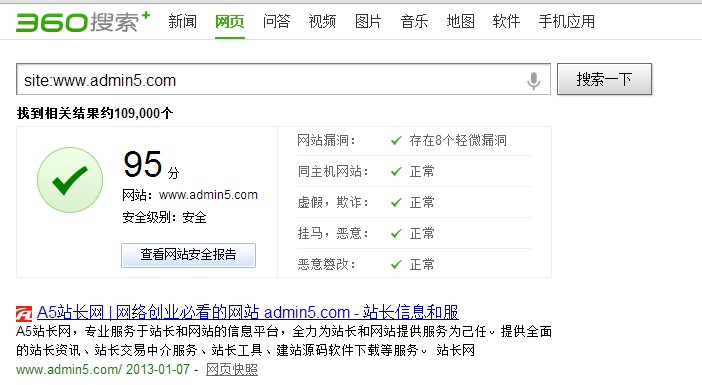
Task: Go to the 视频 tab
Action: [x=322, y=21]
